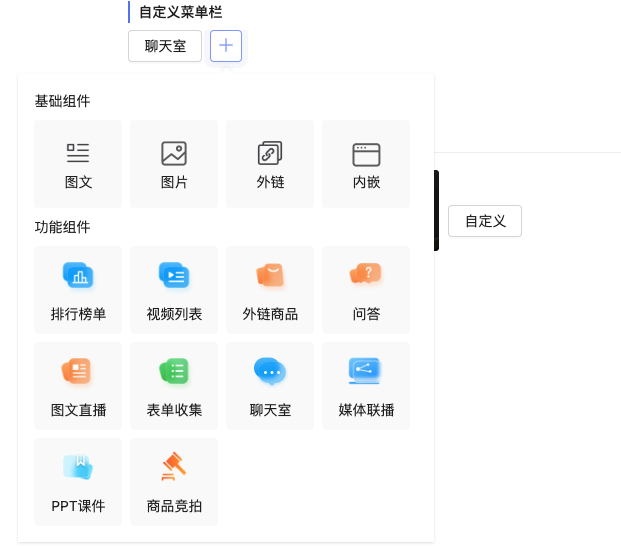Click the 自定义菜单栏 section heading
The height and width of the screenshot is (546, 621).
181,12
